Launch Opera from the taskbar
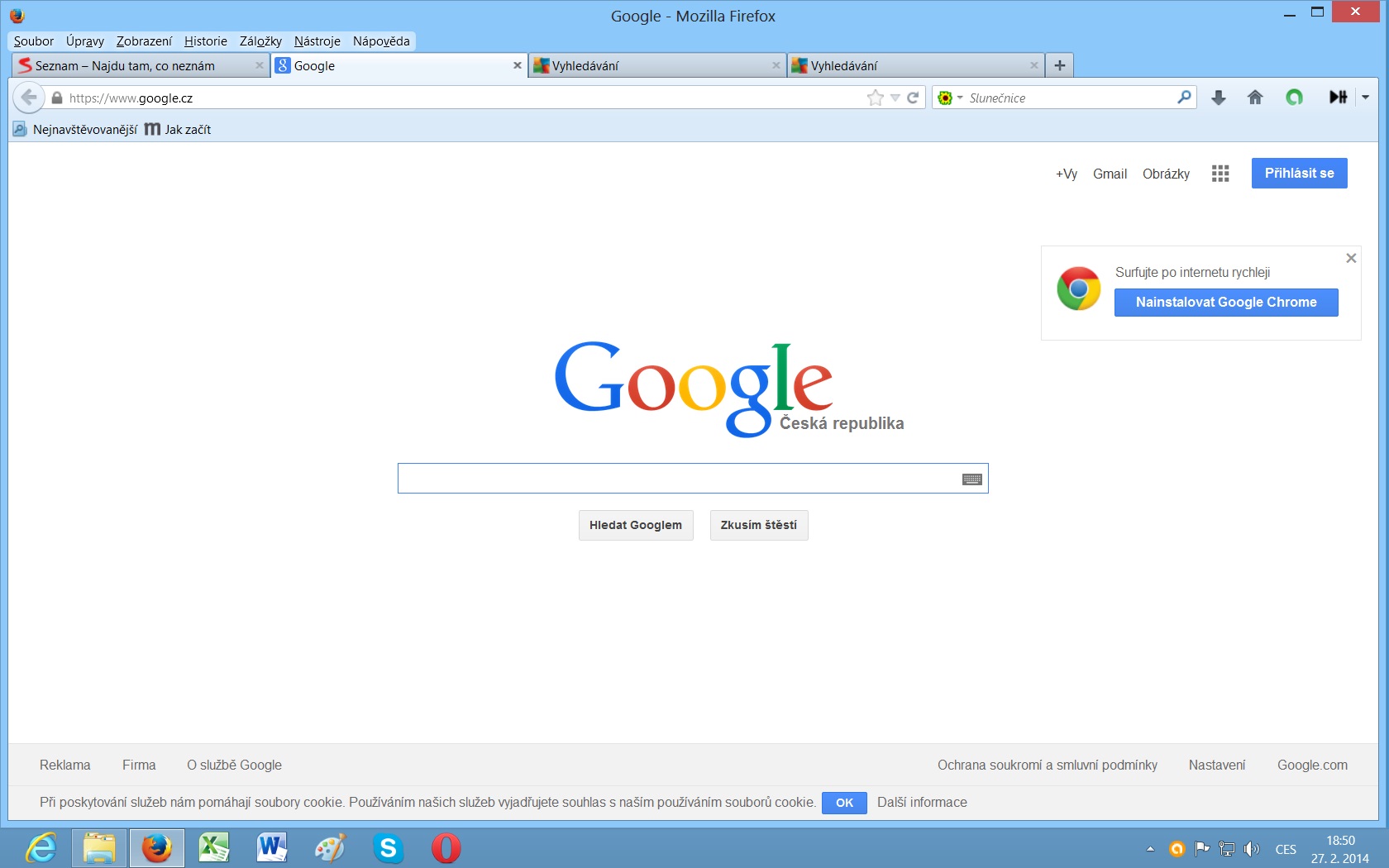This screenshot has height=868, width=1389. click(x=446, y=848)
